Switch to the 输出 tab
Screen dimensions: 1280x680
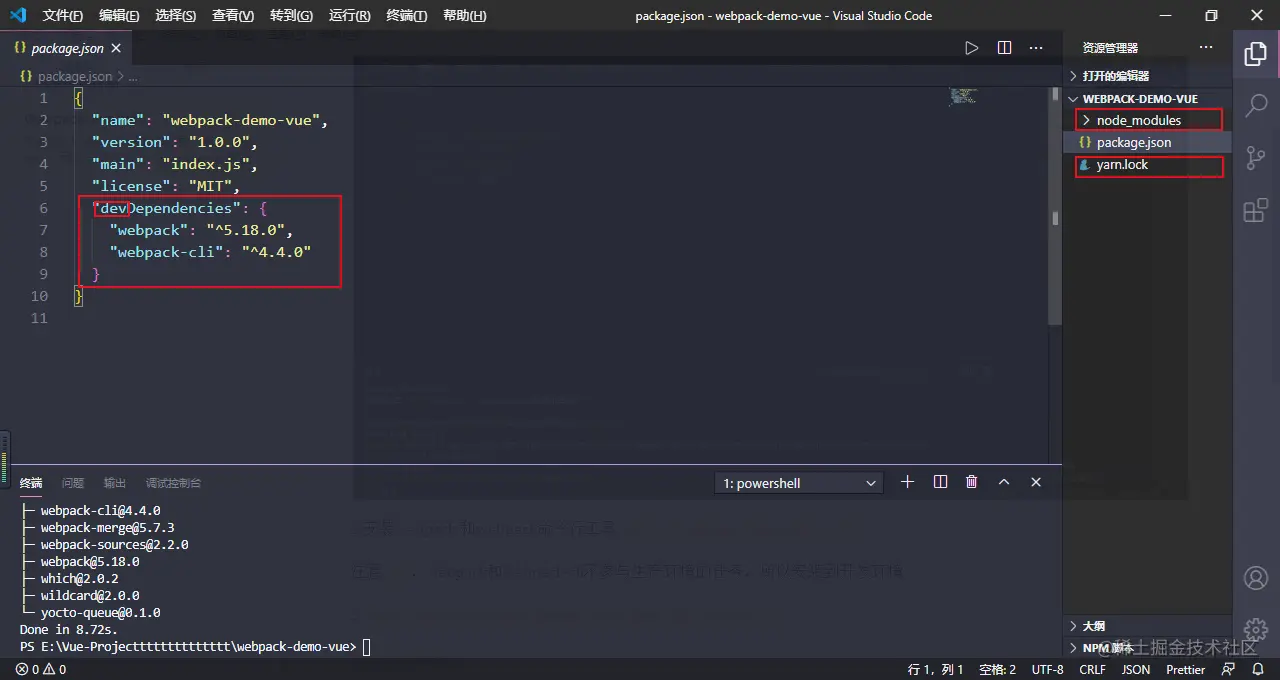pyautogui.click(x=113, y=482)
